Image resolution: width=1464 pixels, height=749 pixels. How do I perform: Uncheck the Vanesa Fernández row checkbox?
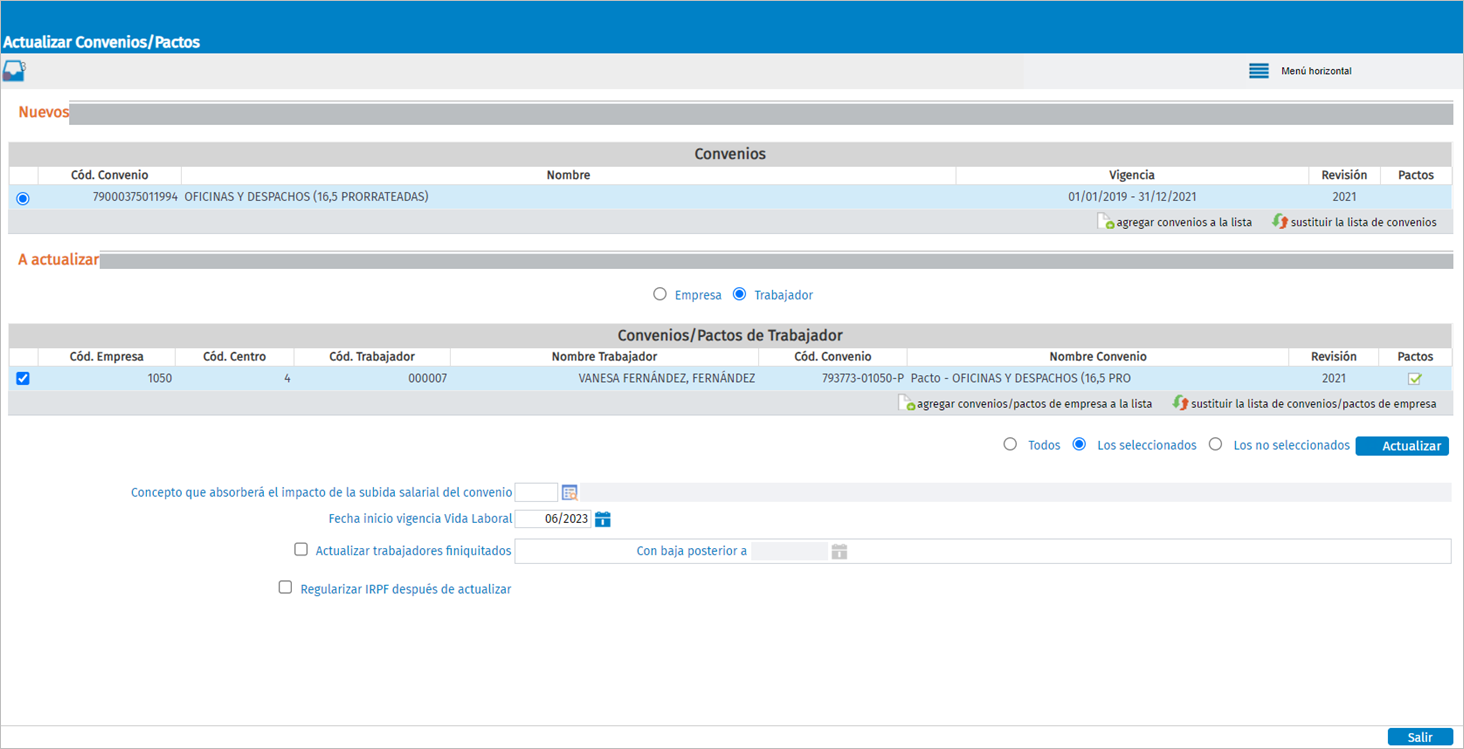click(23, 378)
